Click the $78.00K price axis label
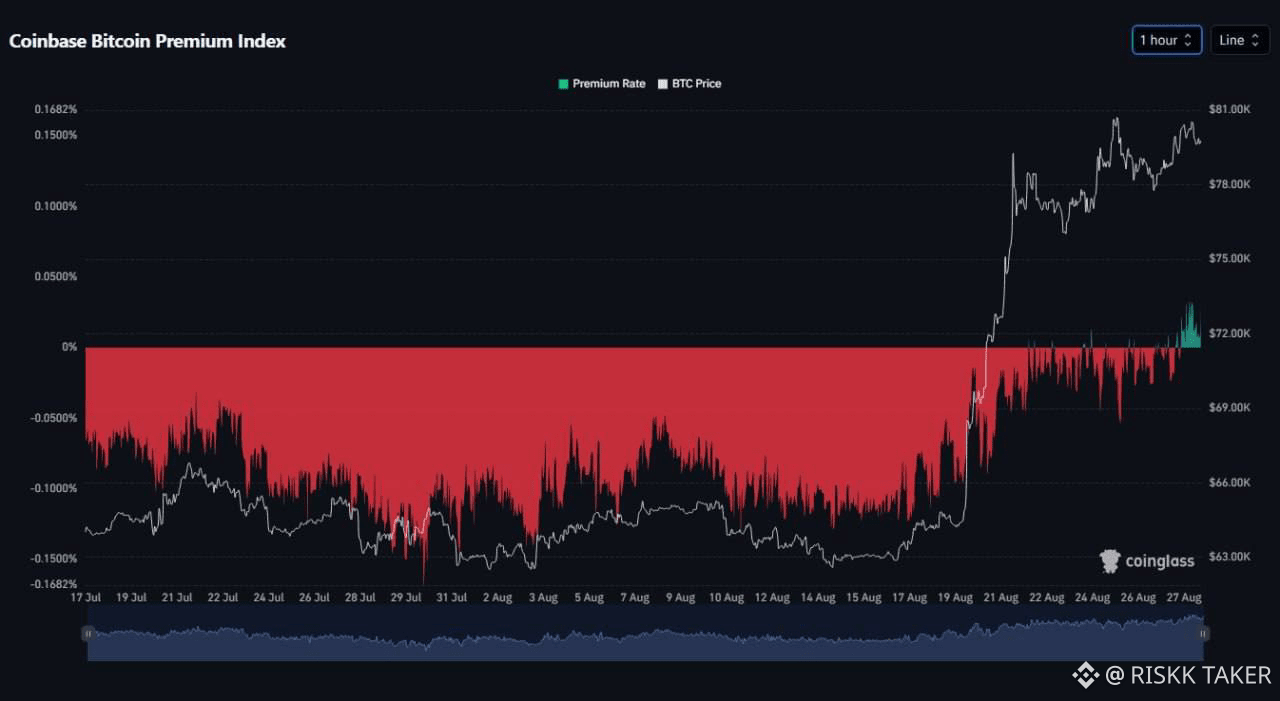Viewport: 1280px width, 701px height. (x=1229, y=184)
